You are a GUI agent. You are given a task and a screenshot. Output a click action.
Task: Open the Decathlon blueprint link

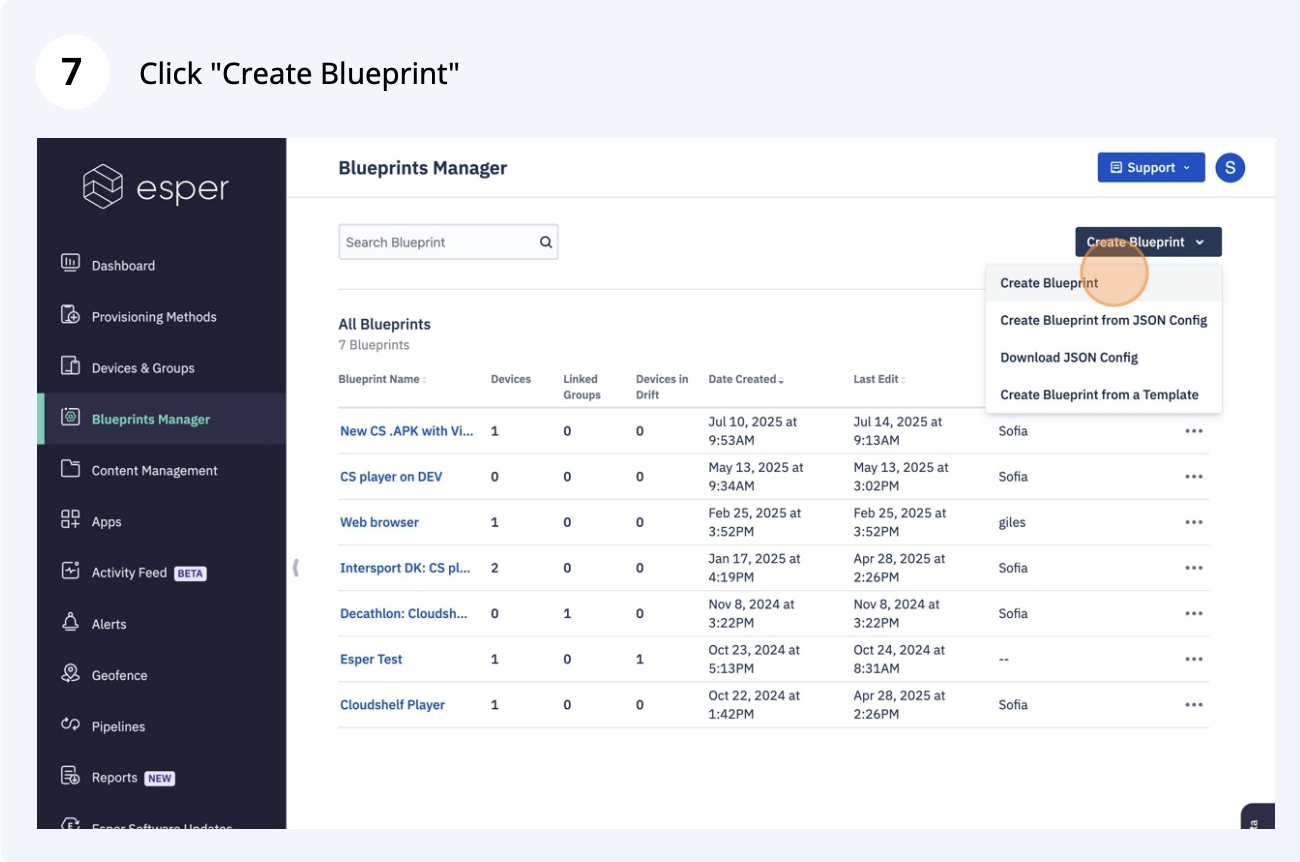404,614
